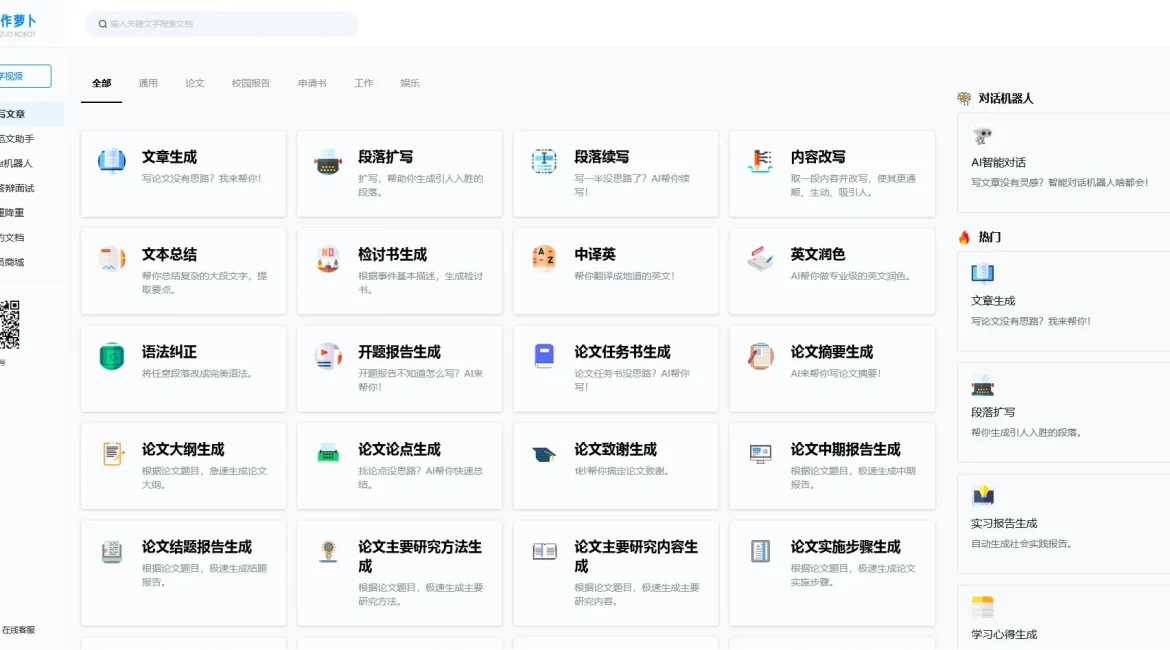1170x650 pixels.
Task: Click the robot icon above AI智能对话
Action: click(x=983, y=136)
